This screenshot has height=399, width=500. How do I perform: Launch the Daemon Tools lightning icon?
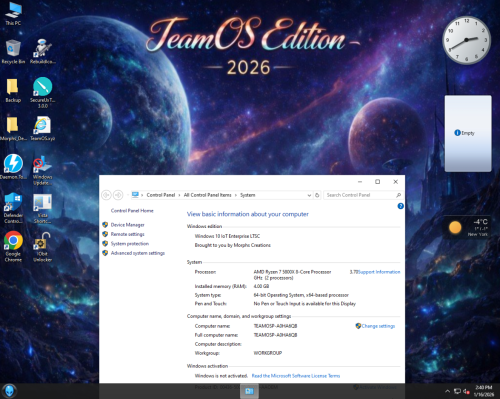[x=13, y=167]
